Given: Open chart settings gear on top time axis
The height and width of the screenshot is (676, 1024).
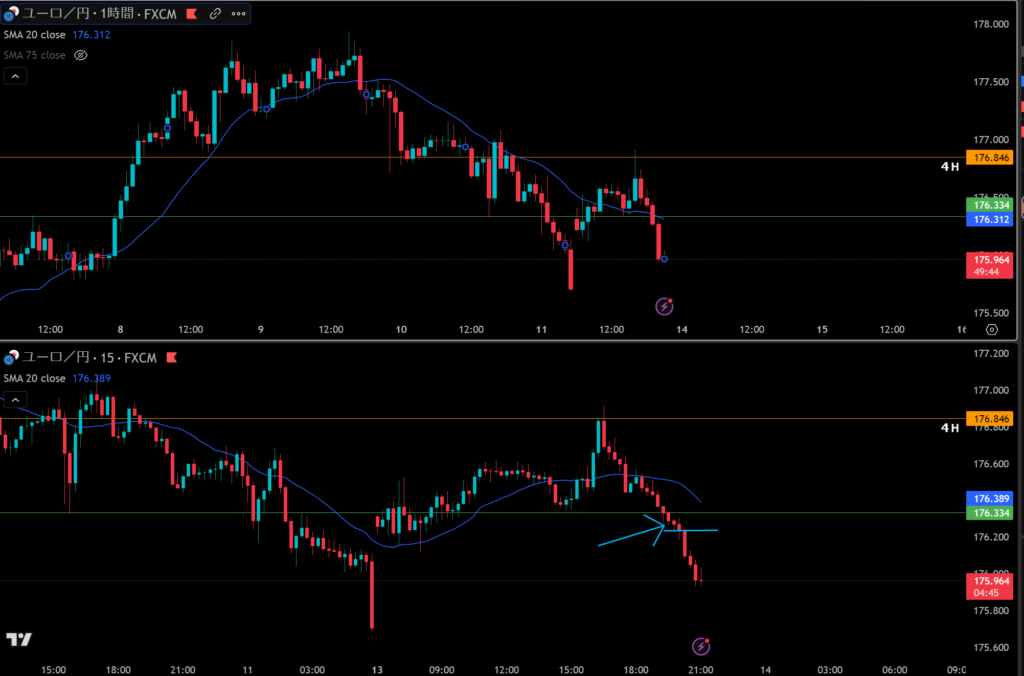Looking at the screenshot, I should click(990, 329).
